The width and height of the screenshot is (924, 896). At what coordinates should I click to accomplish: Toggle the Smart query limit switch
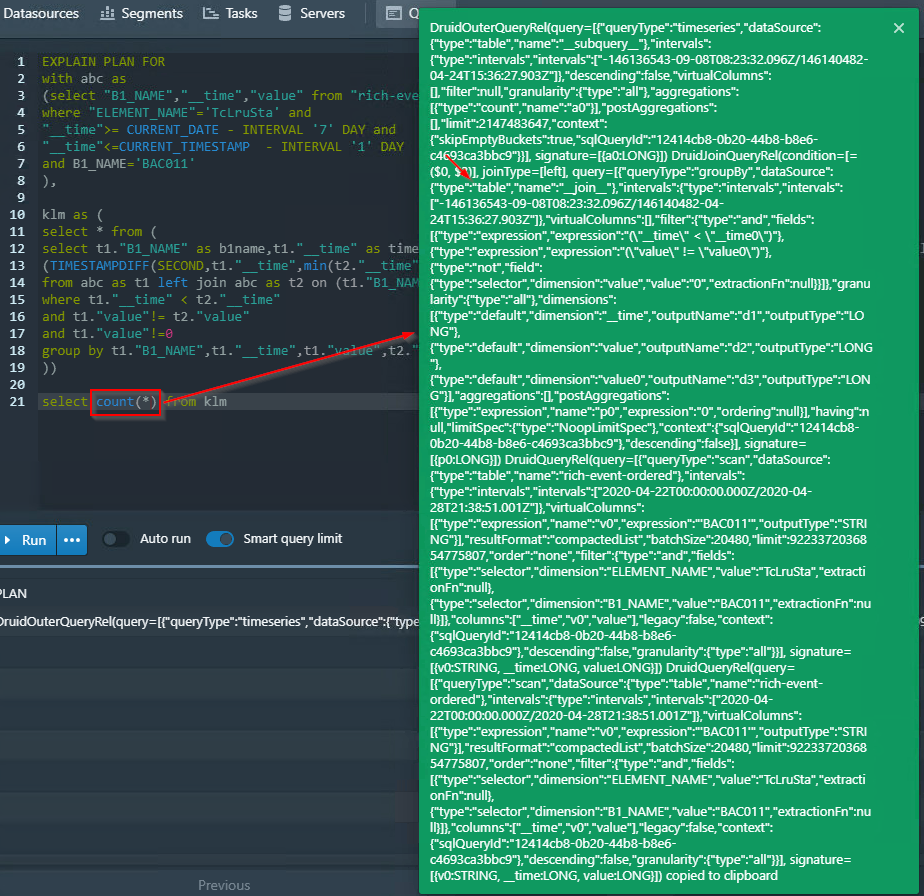(220, 539)
